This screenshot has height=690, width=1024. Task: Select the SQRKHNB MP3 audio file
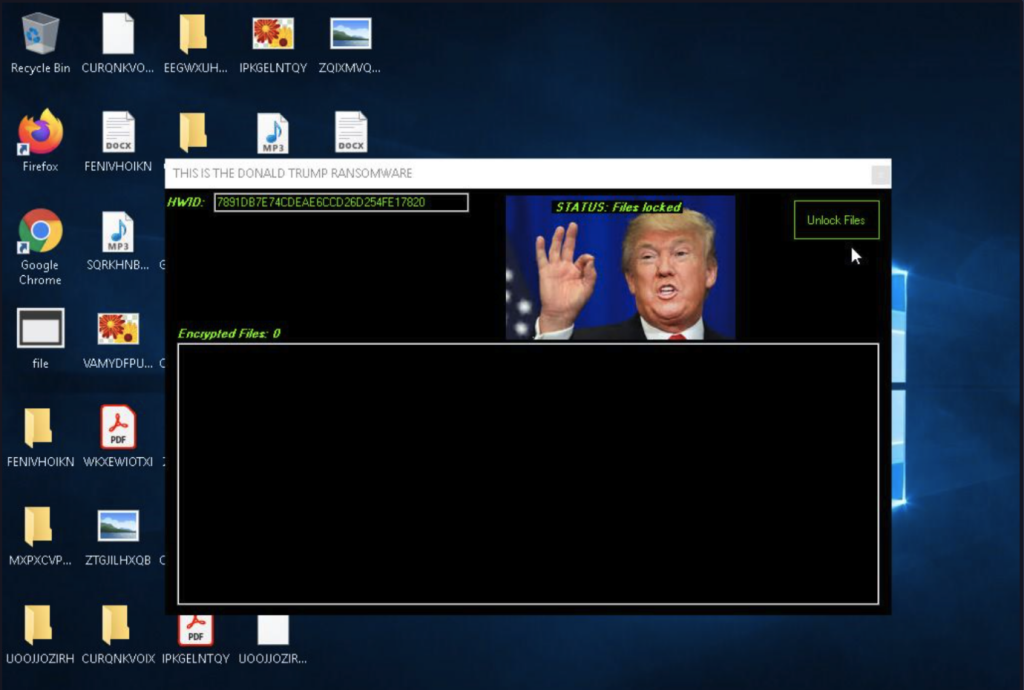(x=118, y=232)
